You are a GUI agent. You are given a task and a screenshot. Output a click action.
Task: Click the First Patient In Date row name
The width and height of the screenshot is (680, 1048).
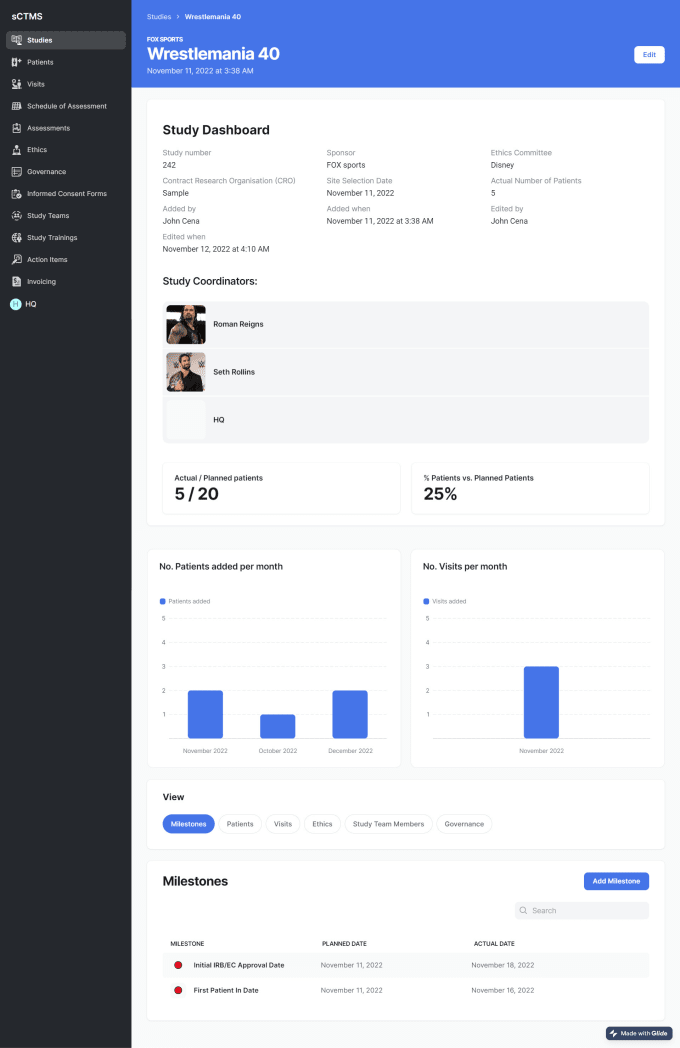tap(226, 991)
